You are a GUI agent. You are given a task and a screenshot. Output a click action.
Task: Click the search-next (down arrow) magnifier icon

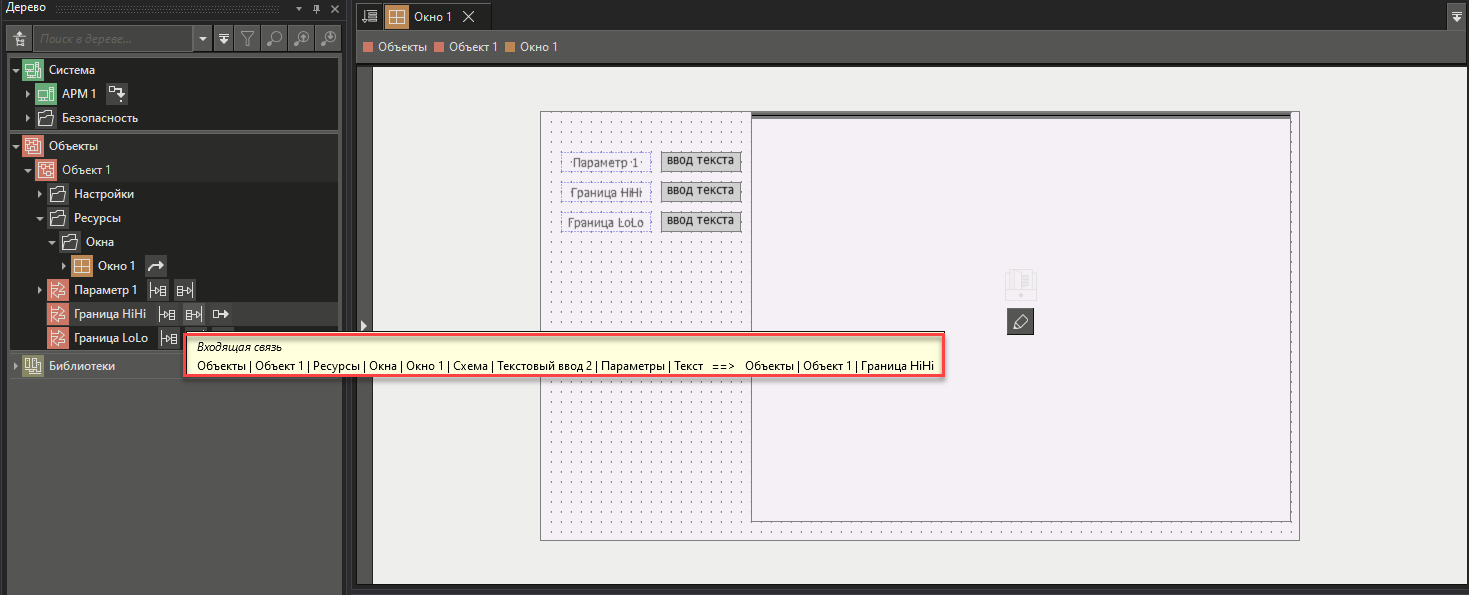pyautogui.click(x=327, y=39)
